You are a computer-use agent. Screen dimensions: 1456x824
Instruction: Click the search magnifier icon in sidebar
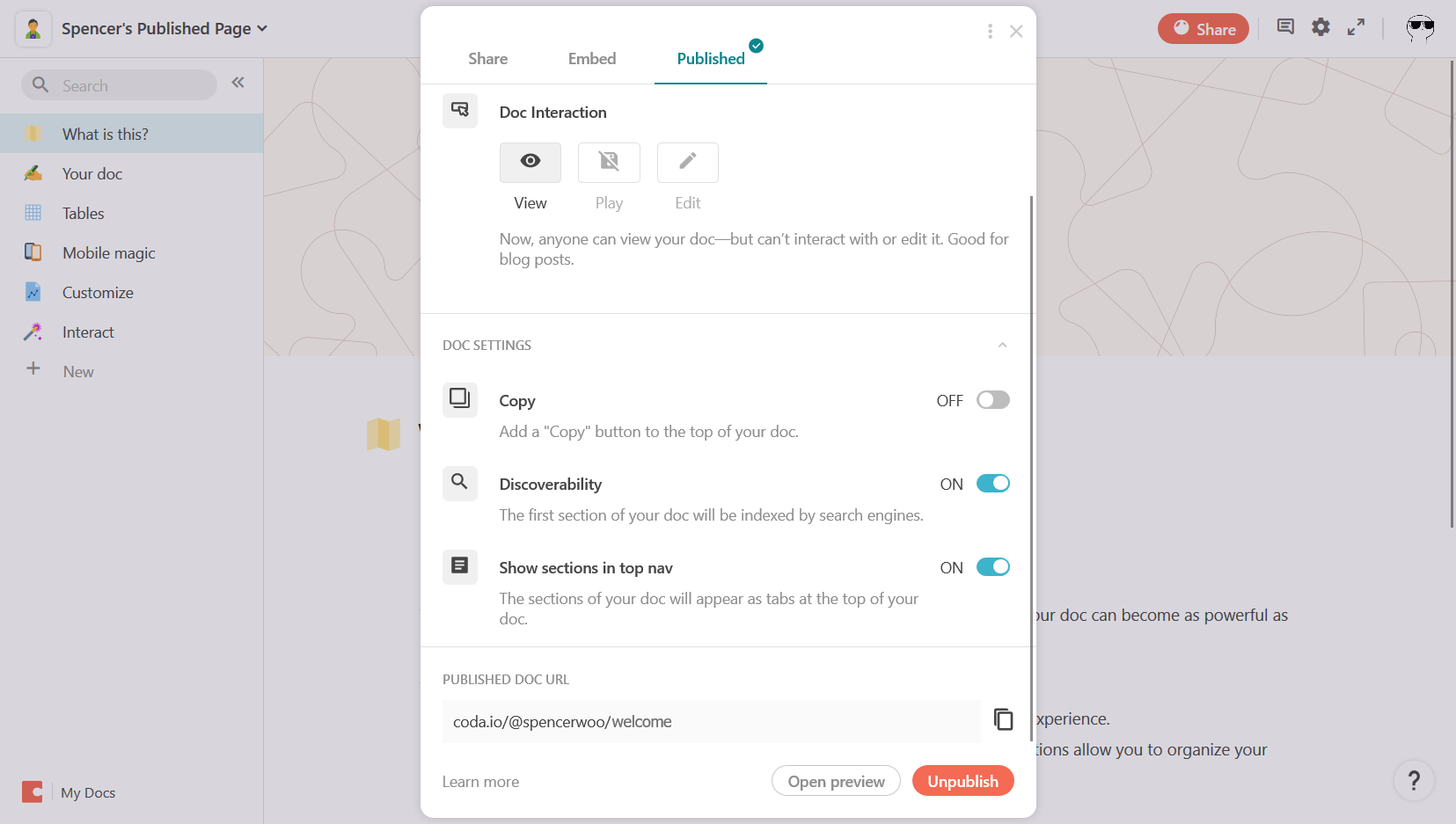tap(40, 85)
